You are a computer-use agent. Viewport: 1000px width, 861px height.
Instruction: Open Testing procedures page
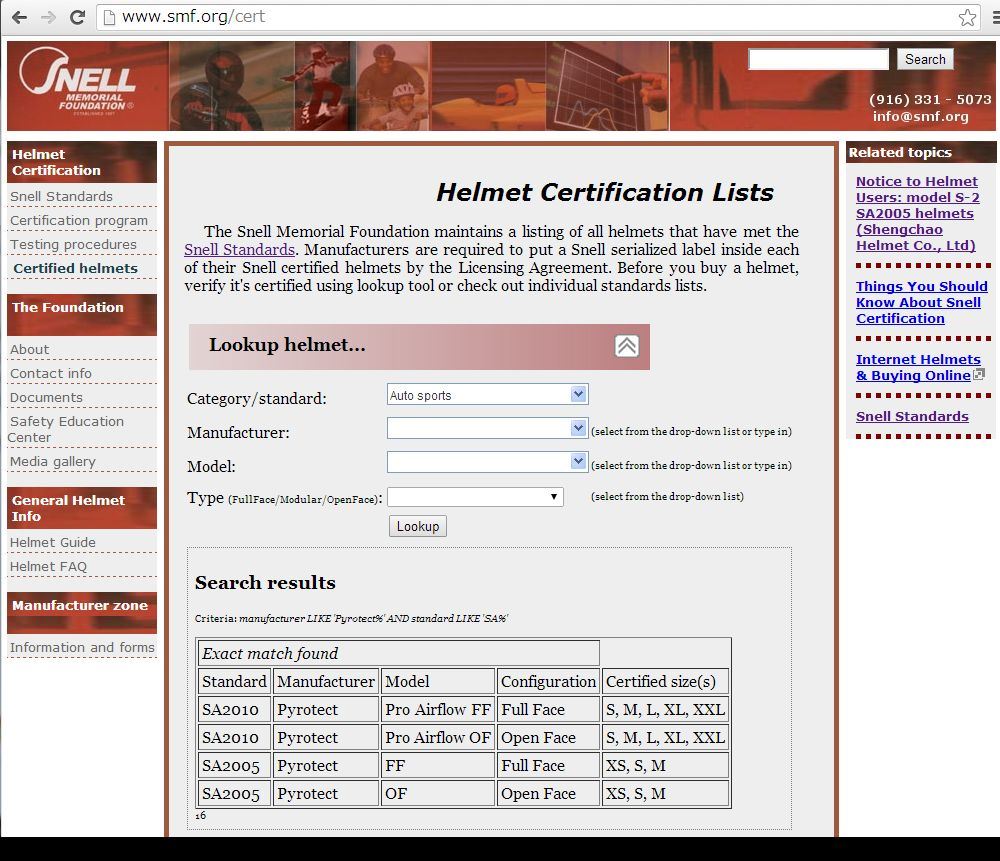click(73, 245)
